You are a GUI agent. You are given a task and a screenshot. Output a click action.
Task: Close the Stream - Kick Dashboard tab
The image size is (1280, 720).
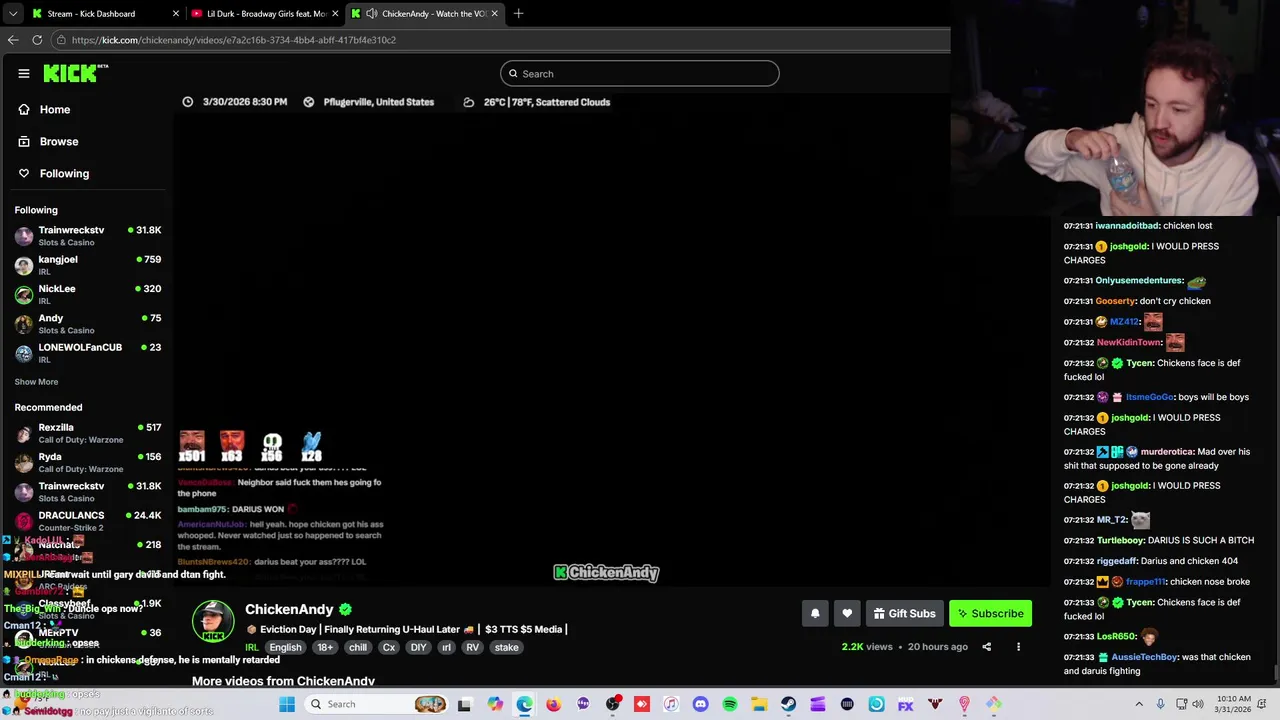click(176, 14)
